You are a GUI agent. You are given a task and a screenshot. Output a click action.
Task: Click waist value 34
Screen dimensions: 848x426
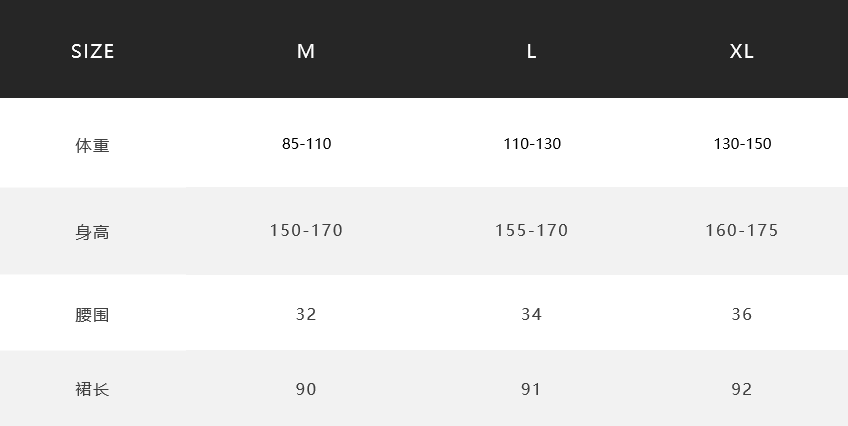coord(532,314)
